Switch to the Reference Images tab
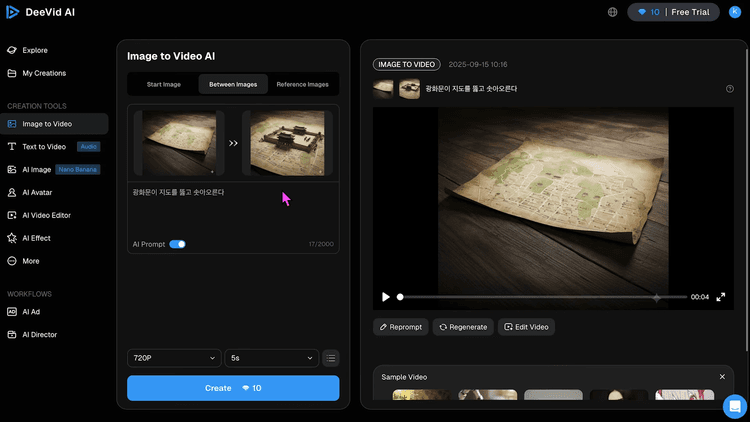The height and width of the screenshot is (422, 750). pyautogui.click(x=302, y=85)
